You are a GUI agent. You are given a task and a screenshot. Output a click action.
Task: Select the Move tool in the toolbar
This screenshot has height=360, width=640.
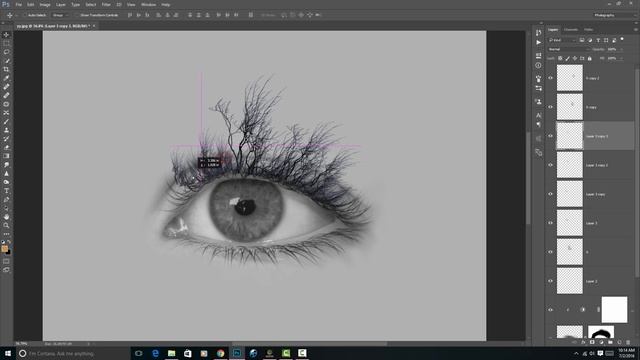6,35
